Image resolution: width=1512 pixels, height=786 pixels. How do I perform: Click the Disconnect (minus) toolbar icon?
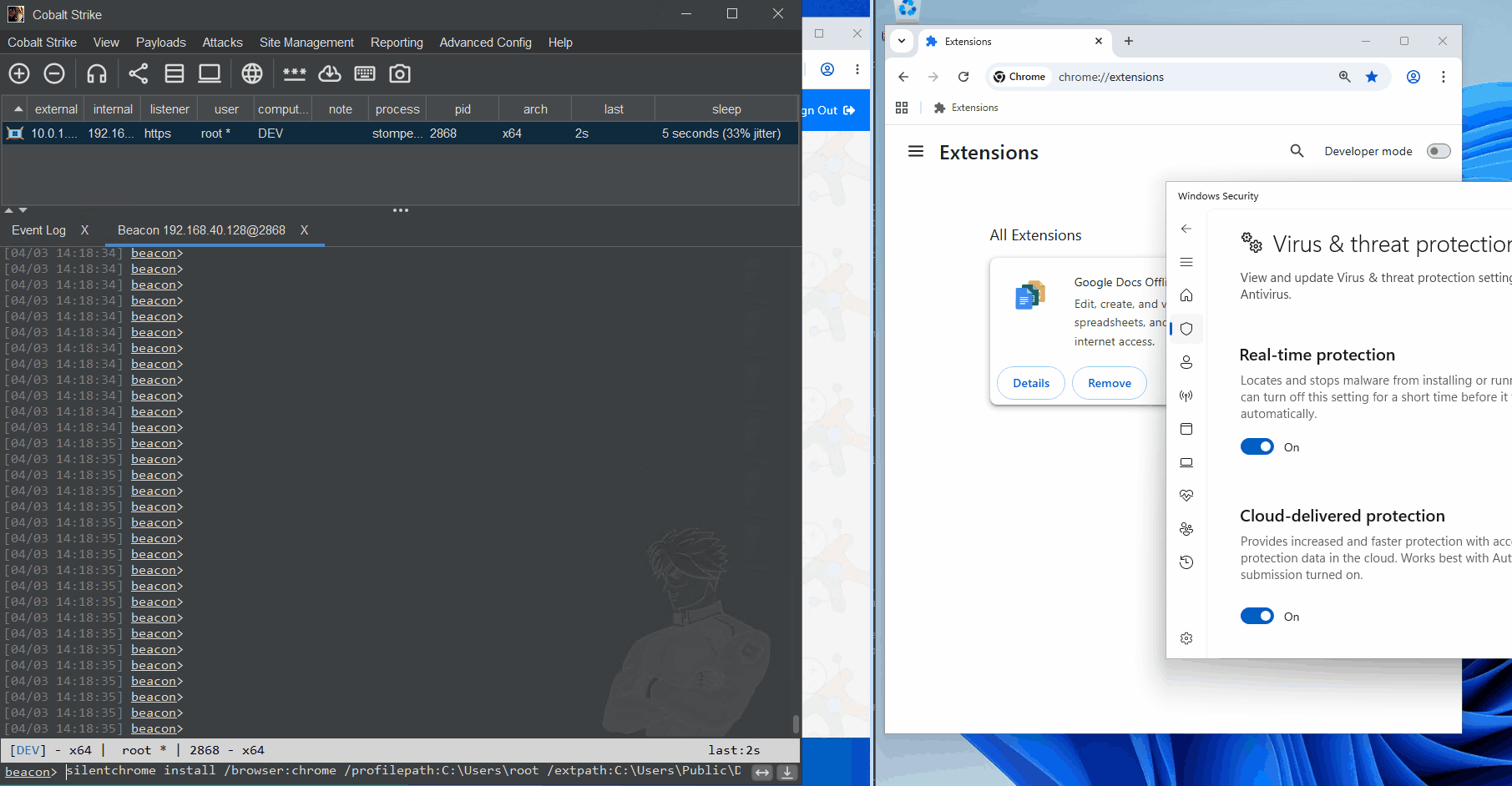[54, 73]
